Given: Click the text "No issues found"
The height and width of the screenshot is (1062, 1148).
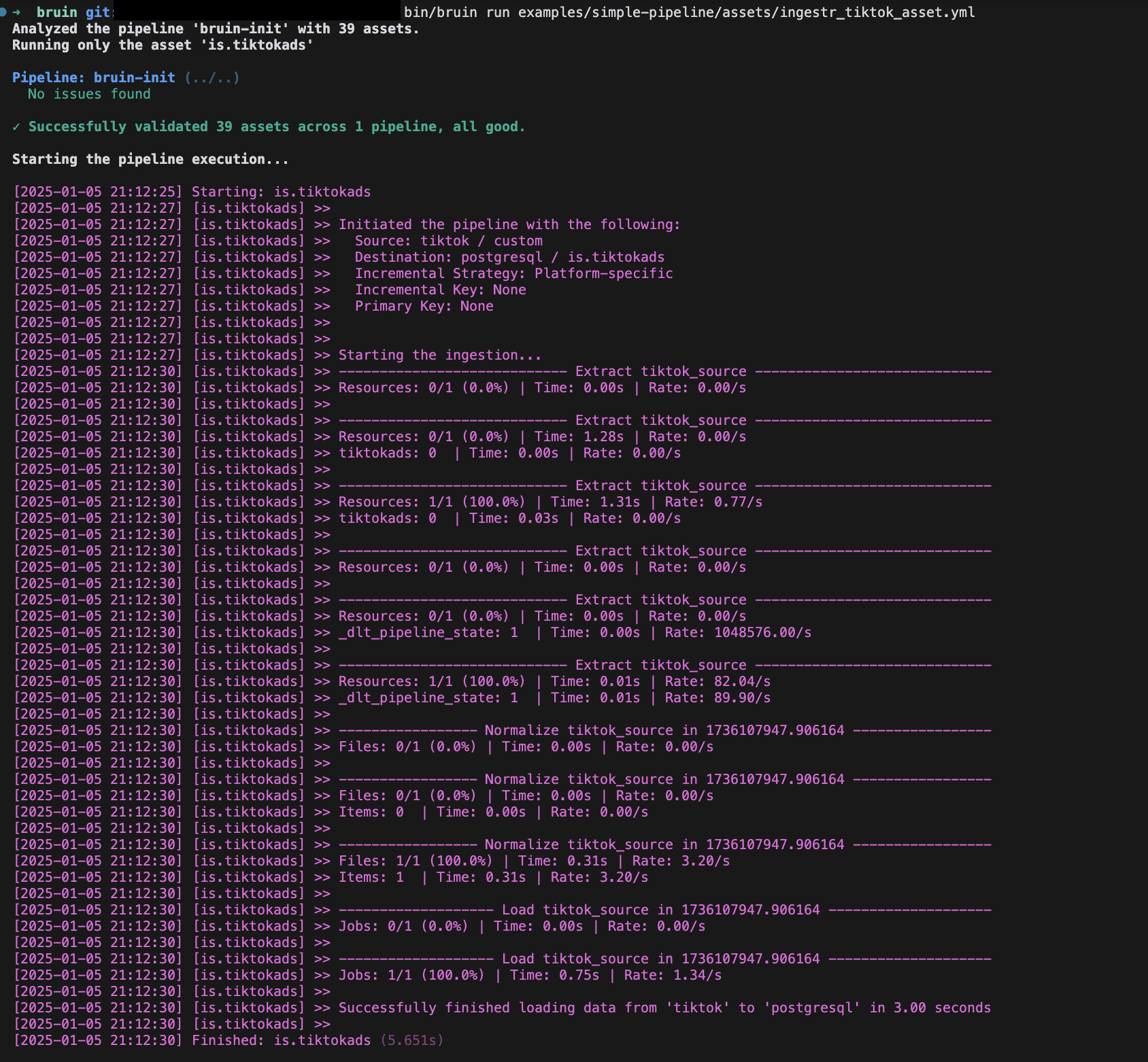Looking at the screenshot, I should pyautogui.click(x=89, y=94).
